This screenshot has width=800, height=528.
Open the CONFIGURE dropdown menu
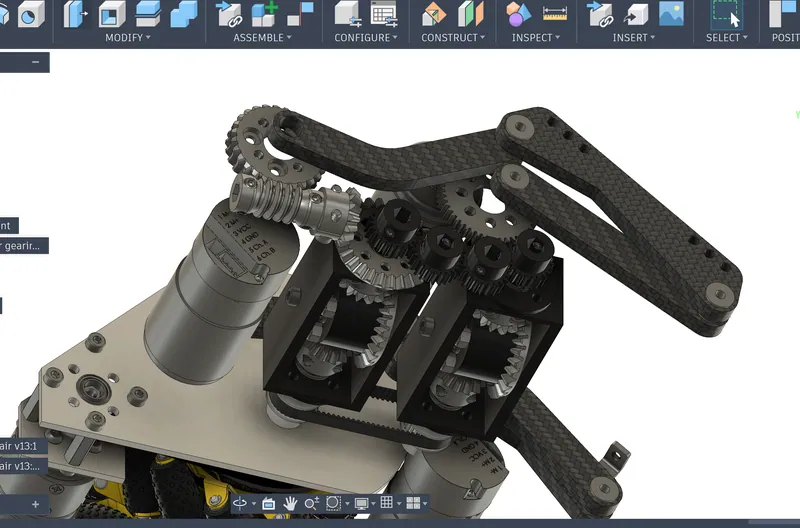[365, 38]
